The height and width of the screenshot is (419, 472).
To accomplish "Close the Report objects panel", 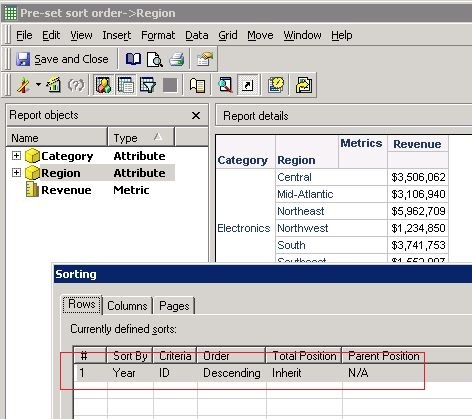I will point(196,116).
